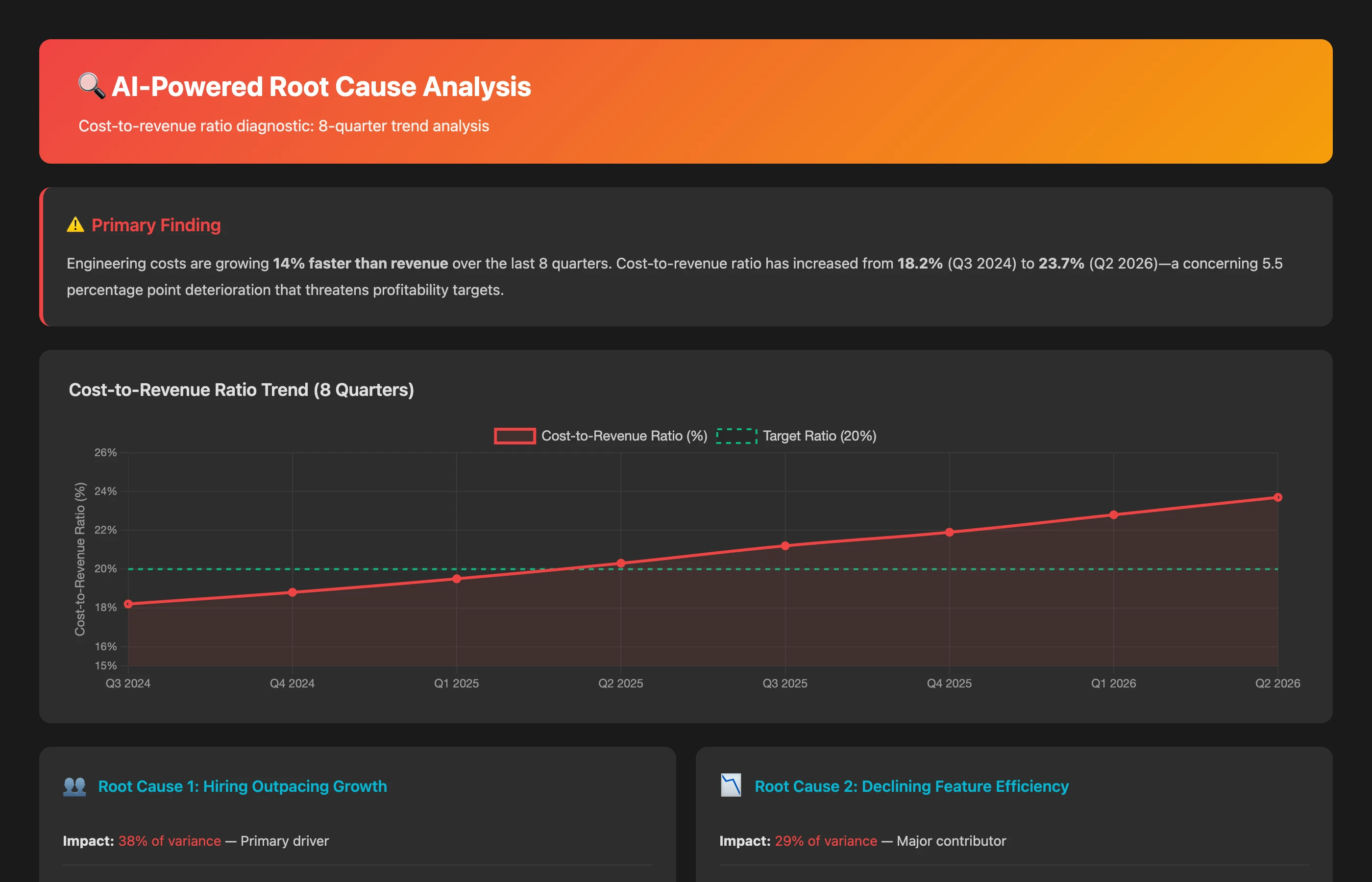Click the 24% y-axis label
1372x882 pixels.
tap(105, 491)
